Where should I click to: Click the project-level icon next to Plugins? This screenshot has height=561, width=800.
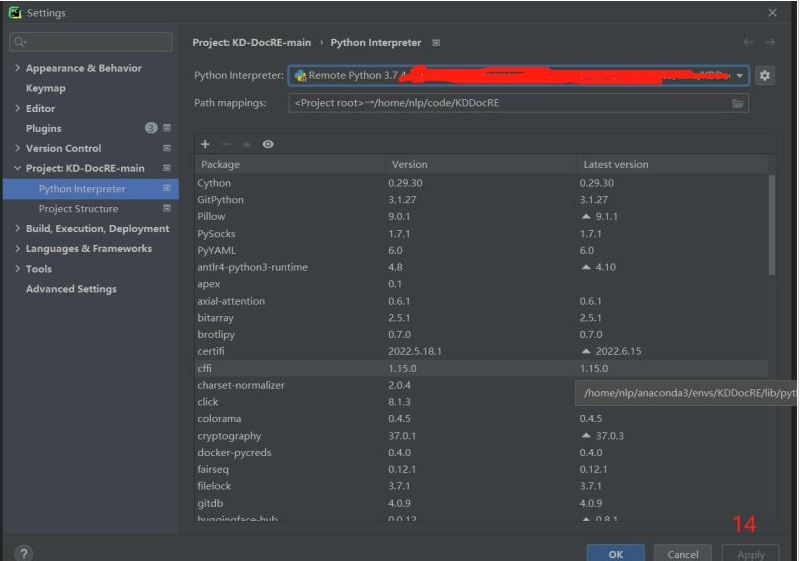pyautogui.click(x=167, y=128)
